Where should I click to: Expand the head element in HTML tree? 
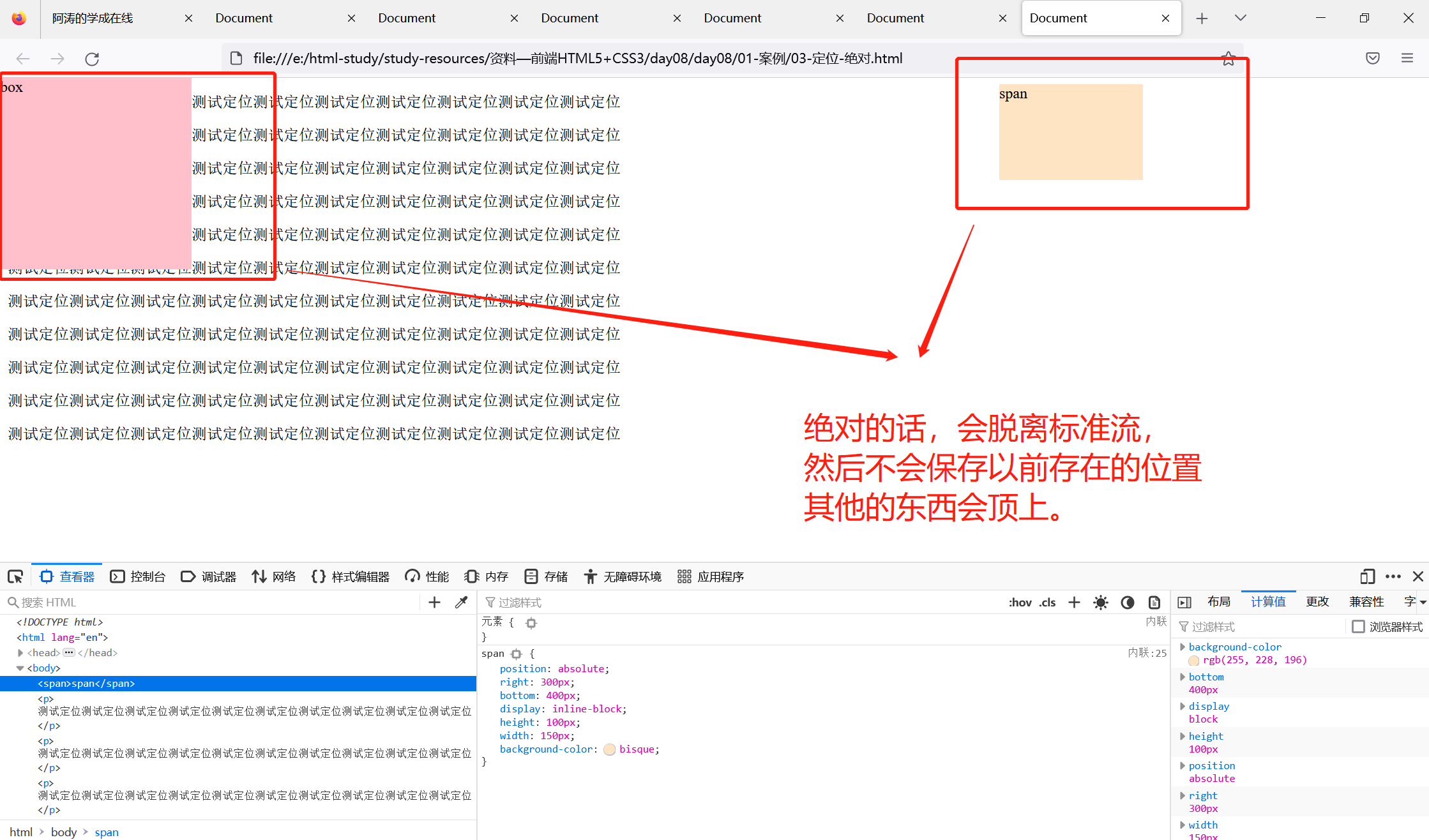coord(20,652)
